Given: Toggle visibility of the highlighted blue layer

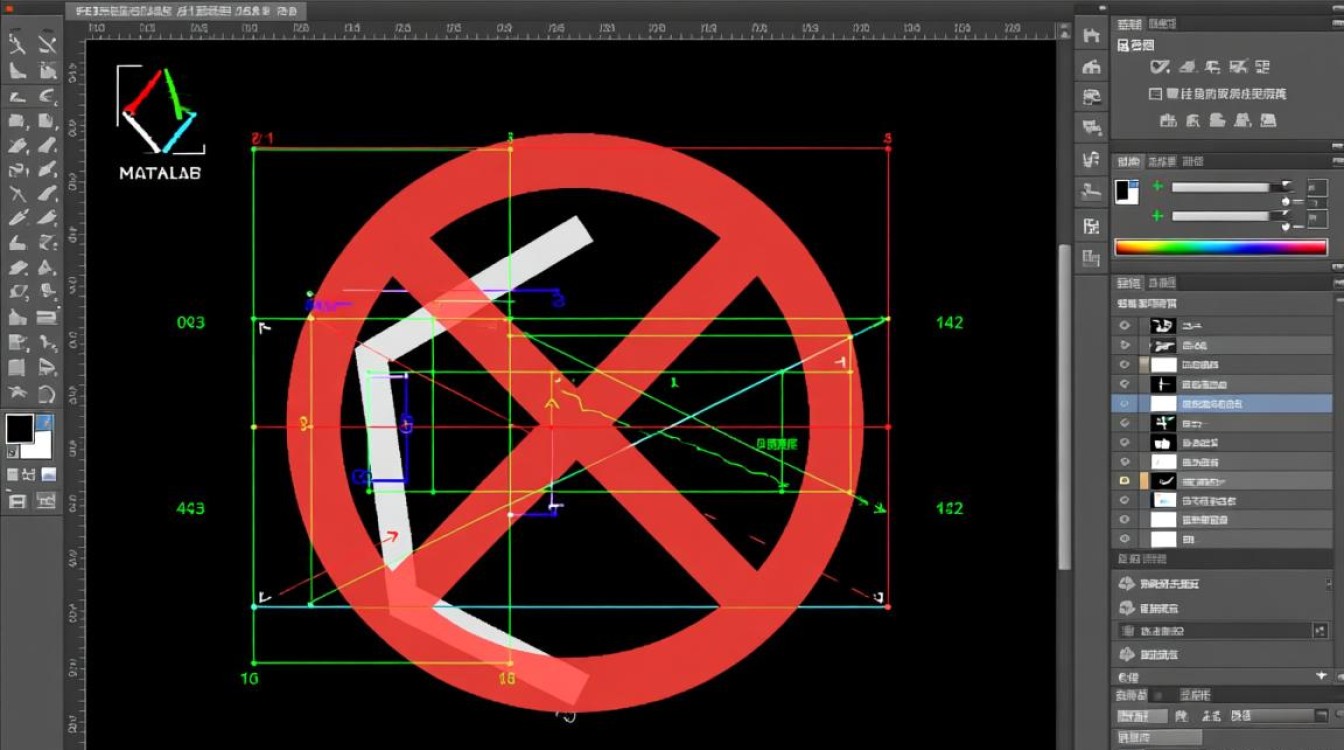Looking at the screenshot, I should 1125,404.
